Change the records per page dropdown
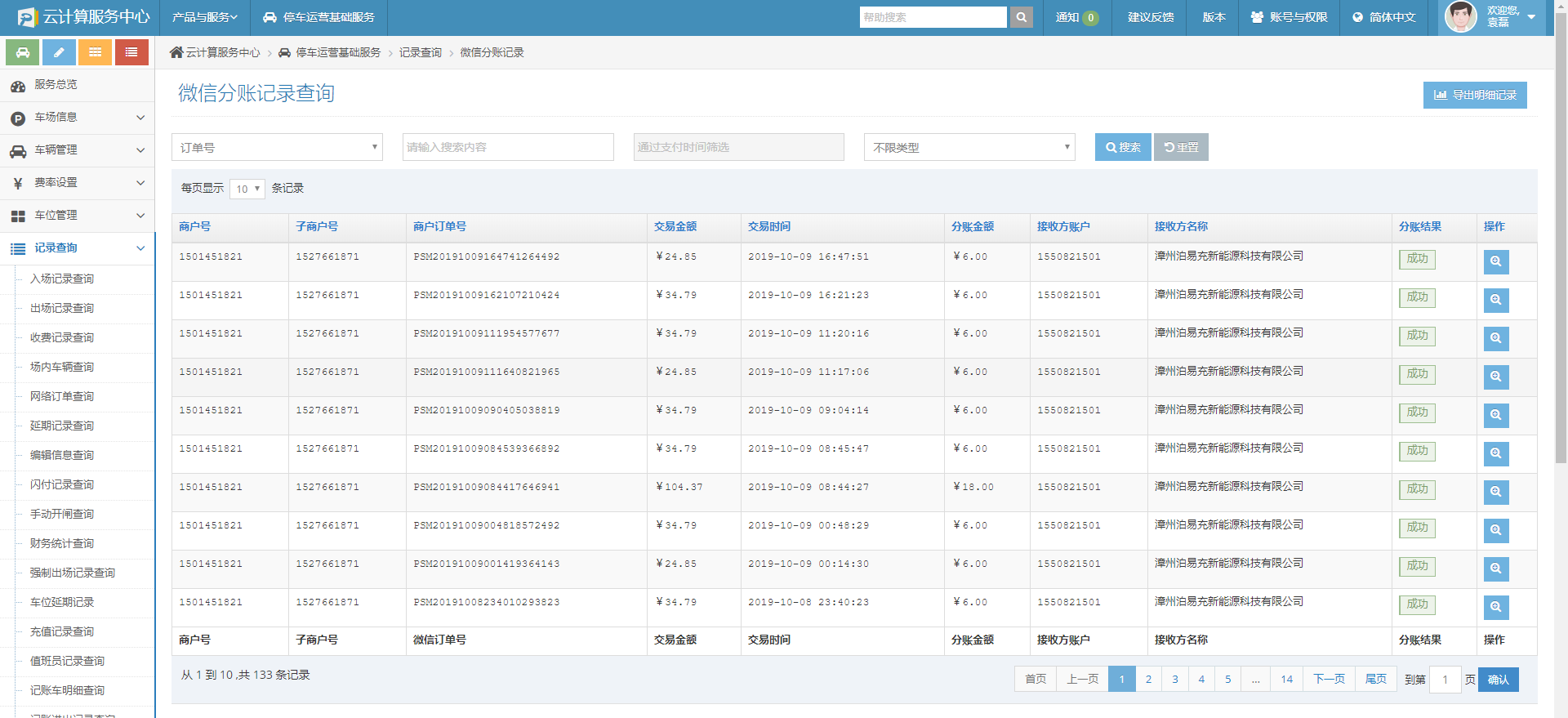Image resolution: width=1568 pixels, height=718 pixels. pyautogui.click(x=247, y=189)
